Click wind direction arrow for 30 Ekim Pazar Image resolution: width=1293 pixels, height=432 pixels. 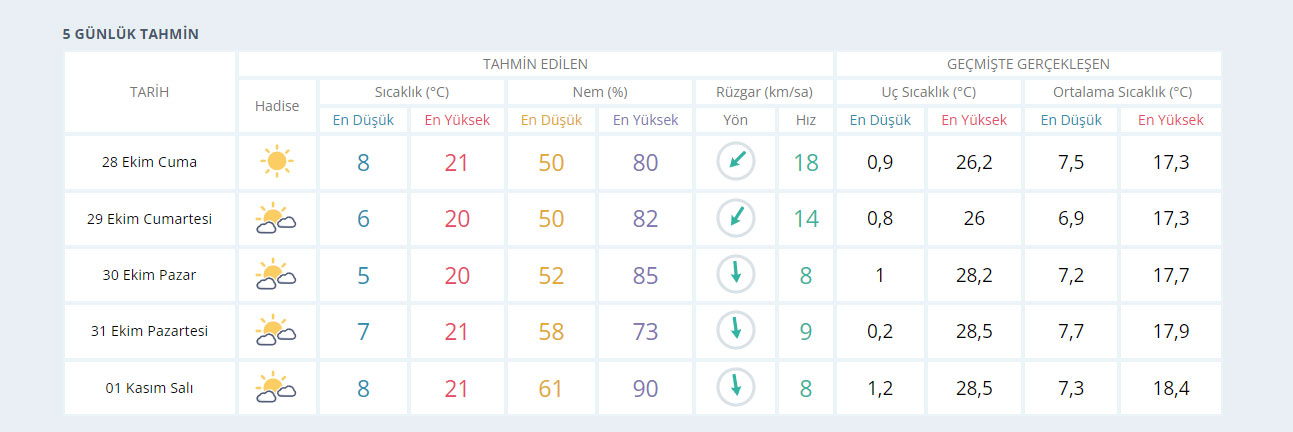click(736, 274)
